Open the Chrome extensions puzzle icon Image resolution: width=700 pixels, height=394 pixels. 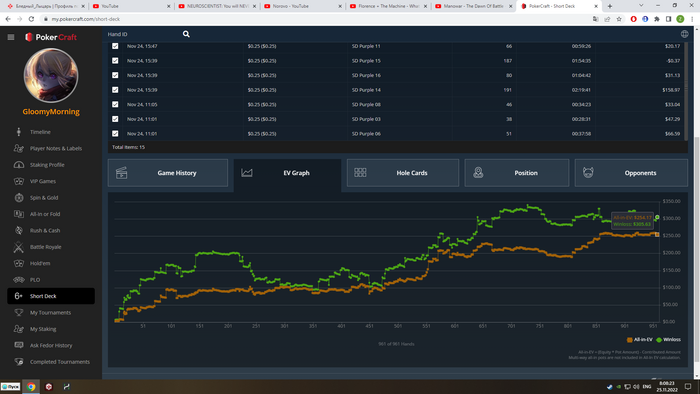coord(657,19)
